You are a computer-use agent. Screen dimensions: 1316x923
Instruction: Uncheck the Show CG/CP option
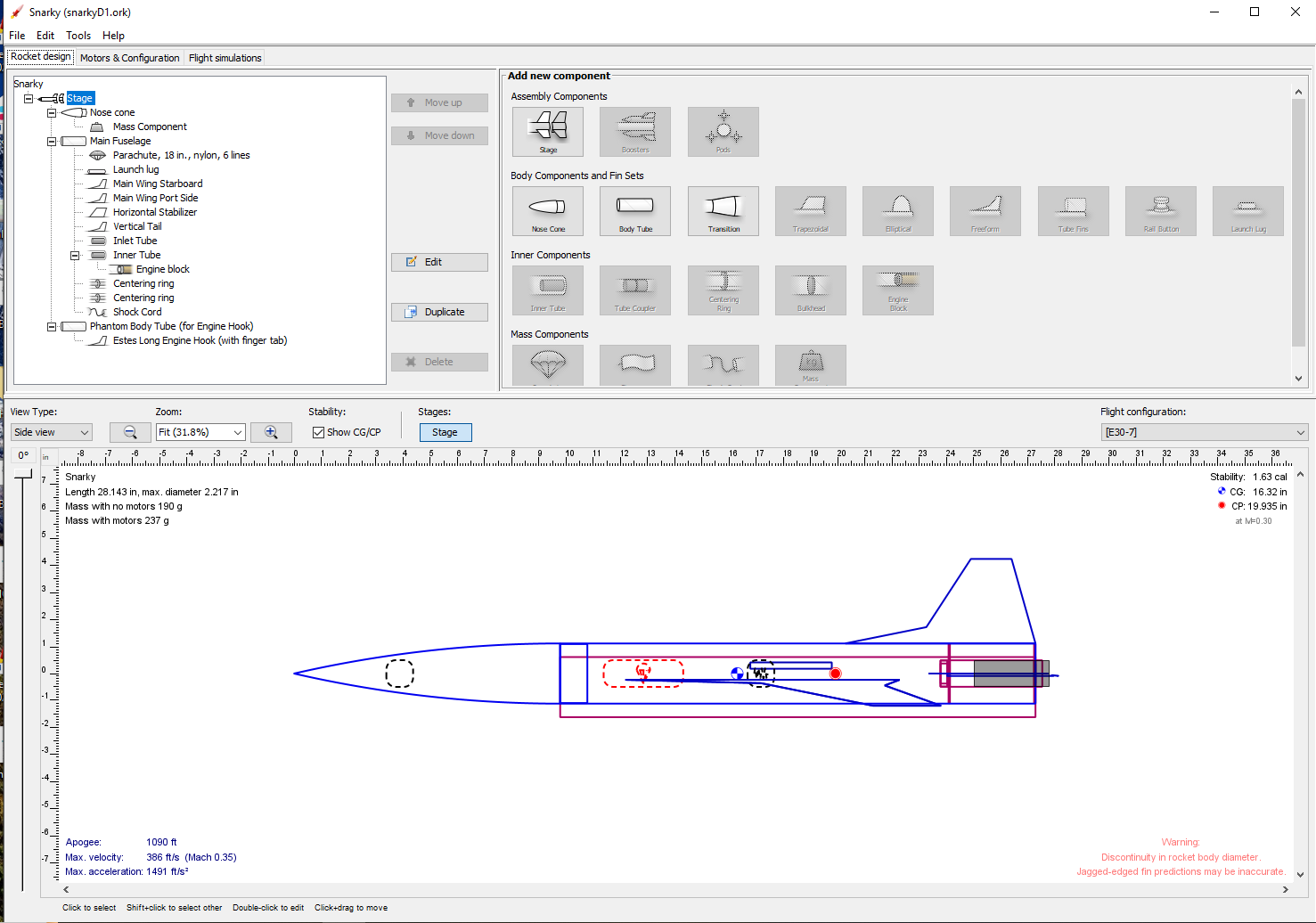[317, 432]
